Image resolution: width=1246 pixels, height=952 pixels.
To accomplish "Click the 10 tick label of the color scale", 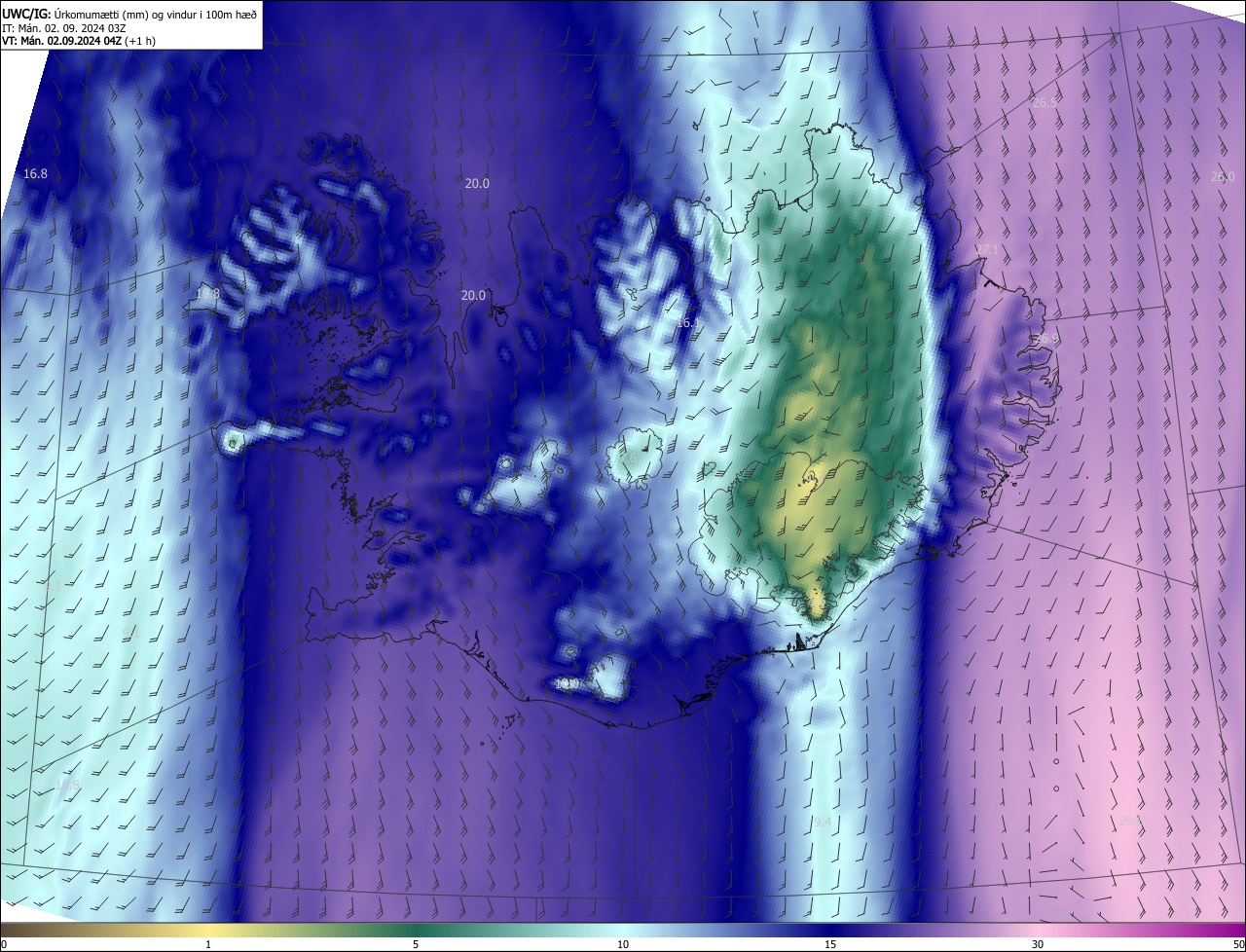I will tap(623, 944).
